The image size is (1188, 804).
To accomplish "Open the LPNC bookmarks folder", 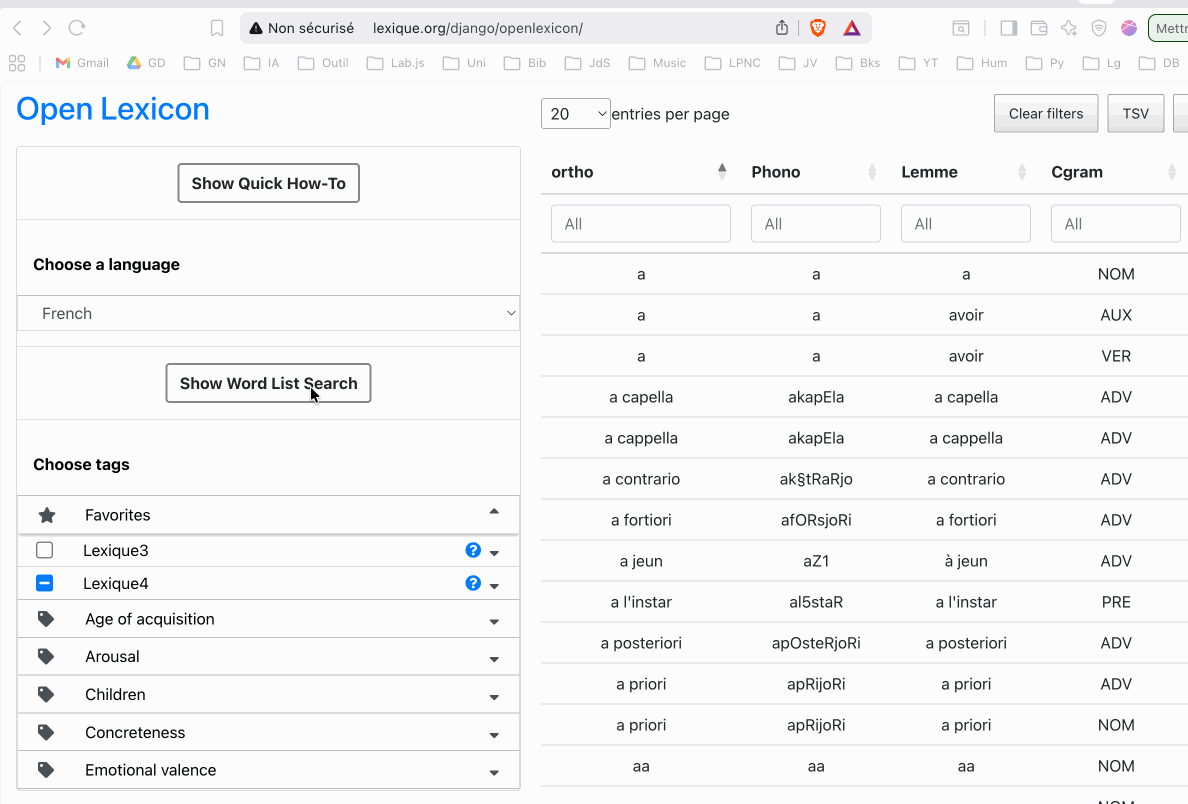I will tap(732, 63).
